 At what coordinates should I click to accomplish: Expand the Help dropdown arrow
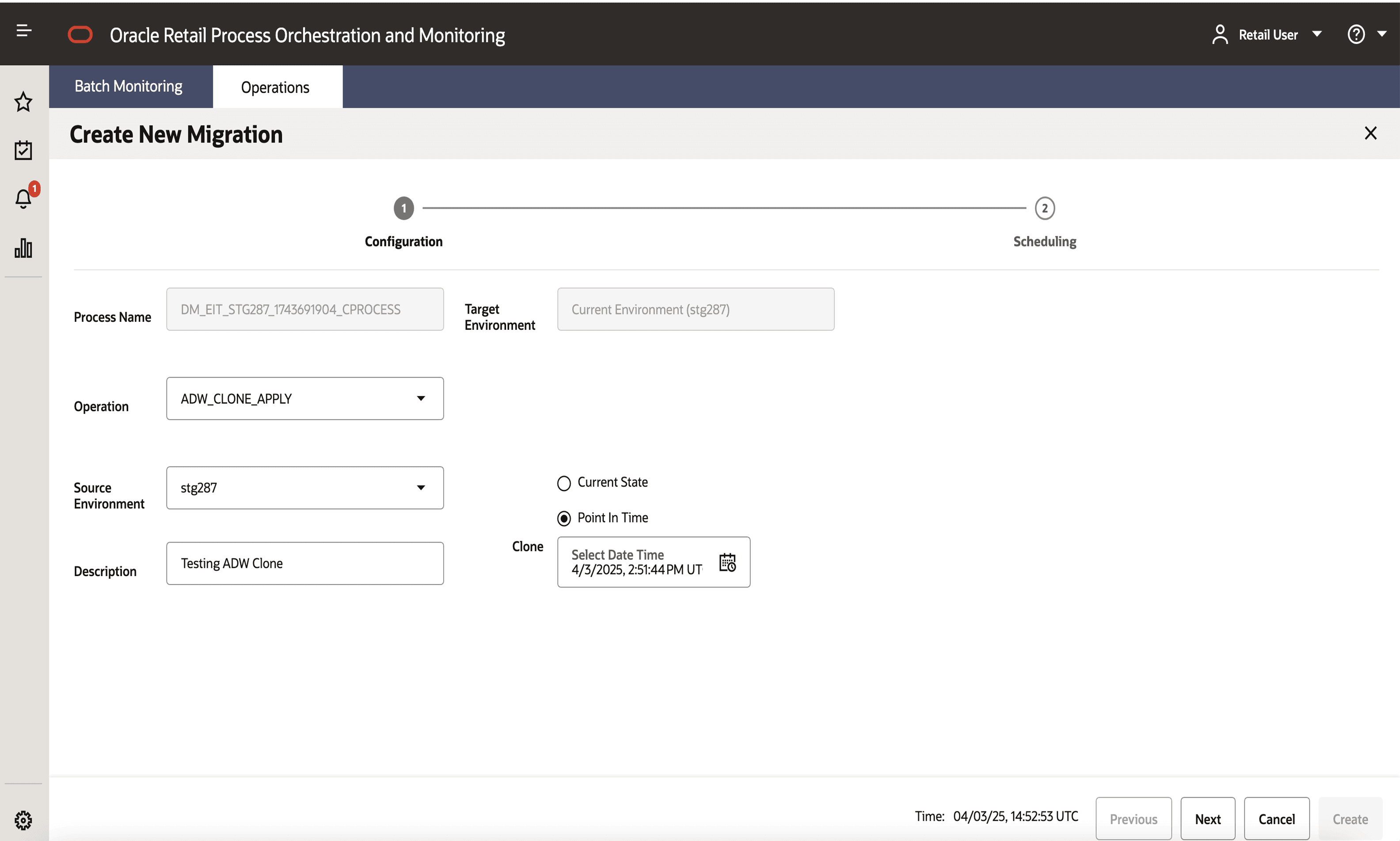[1382, 34]
